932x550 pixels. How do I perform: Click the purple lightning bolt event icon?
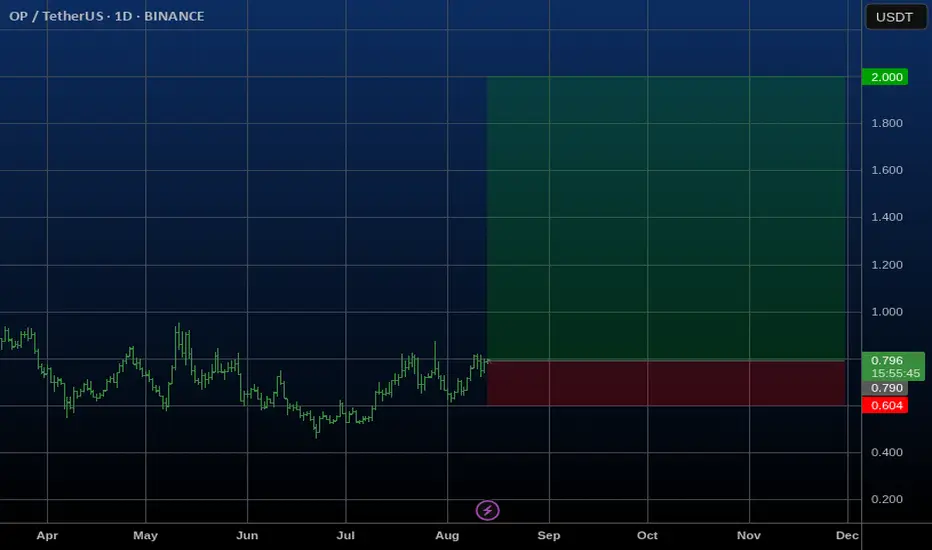(487, 510)
